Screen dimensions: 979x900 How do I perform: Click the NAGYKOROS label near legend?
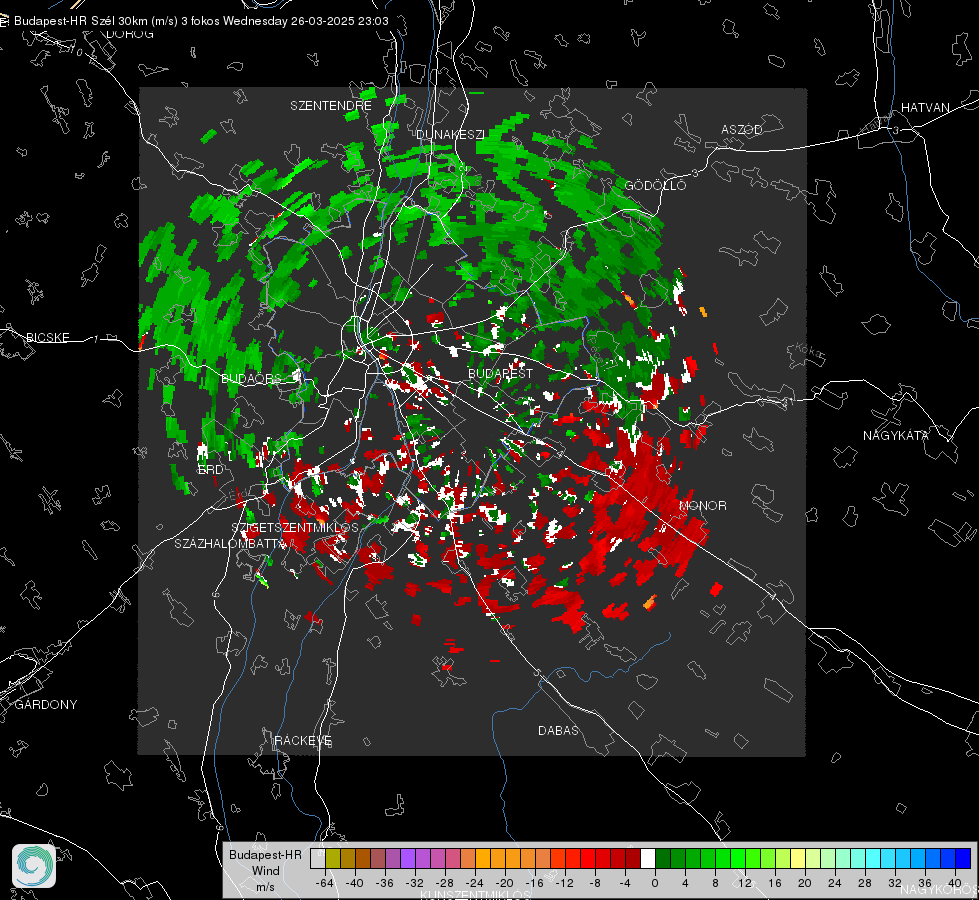click(x=938, y=889)
